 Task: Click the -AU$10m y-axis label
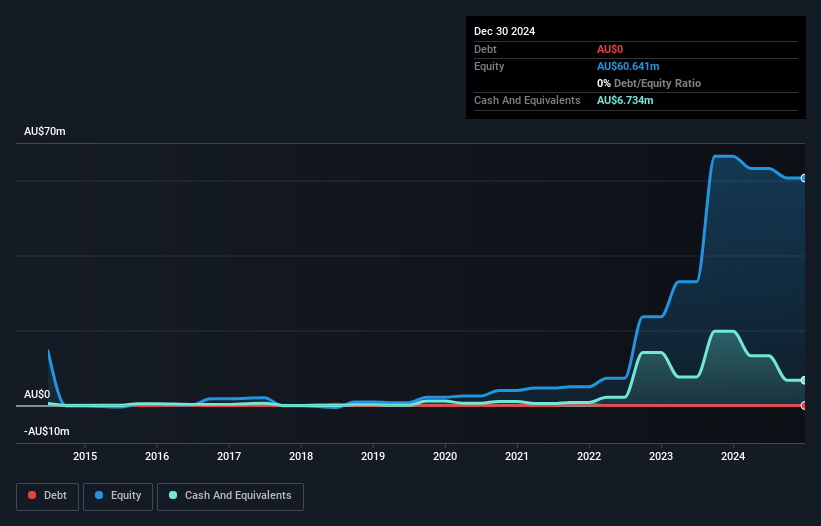(47, 431)
